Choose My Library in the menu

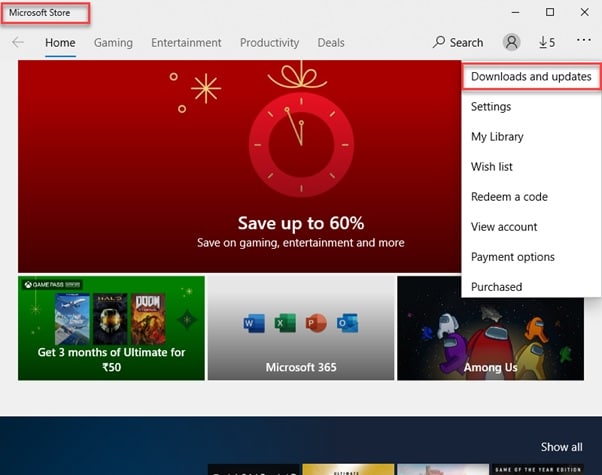click(531, 136)
